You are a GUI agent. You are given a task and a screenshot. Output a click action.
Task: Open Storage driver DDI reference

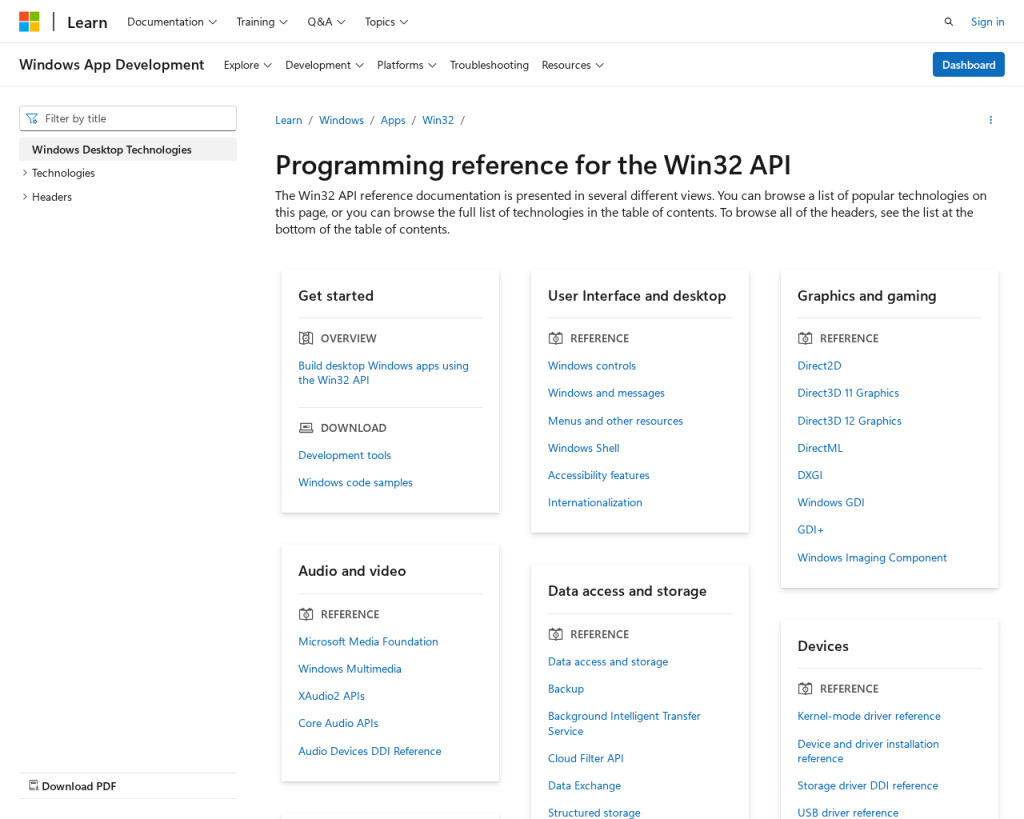point(867,786)
